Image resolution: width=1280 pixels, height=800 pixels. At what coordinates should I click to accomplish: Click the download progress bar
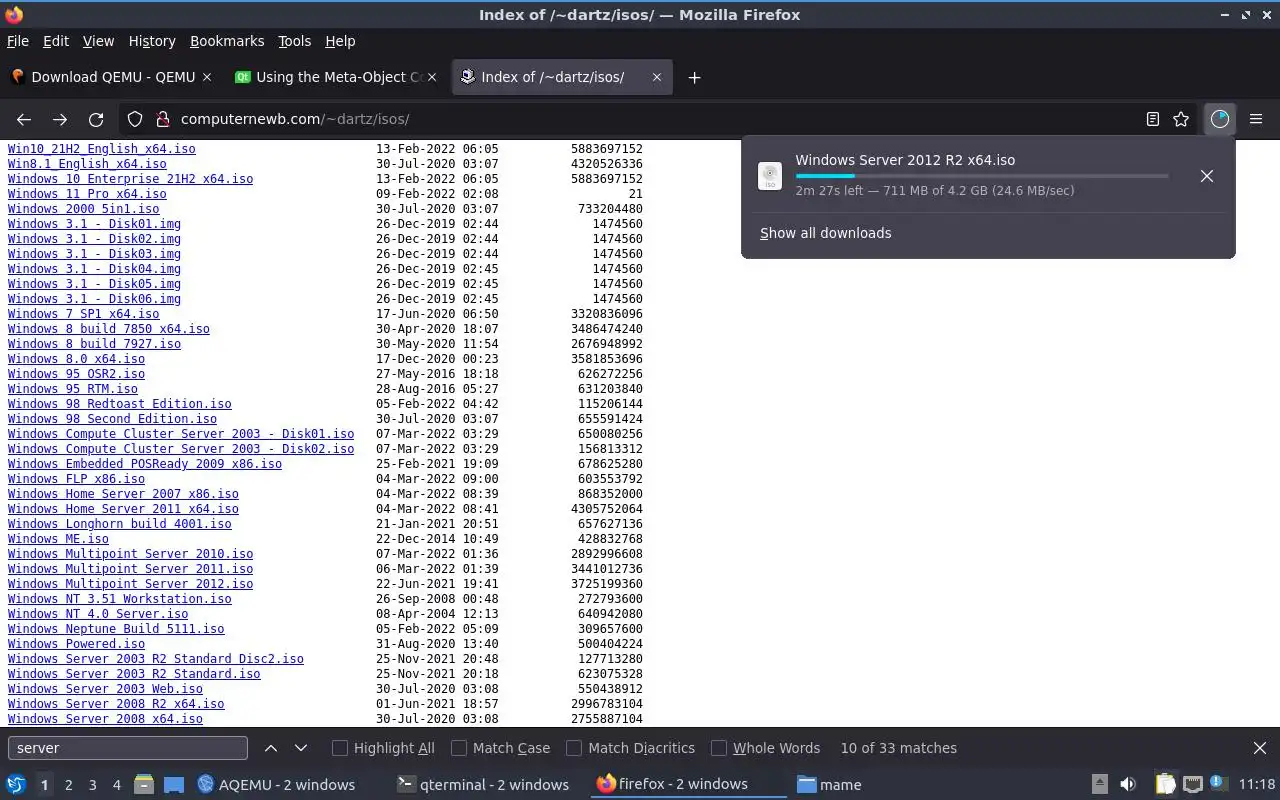pyautogui.click(x=982, y=176)
